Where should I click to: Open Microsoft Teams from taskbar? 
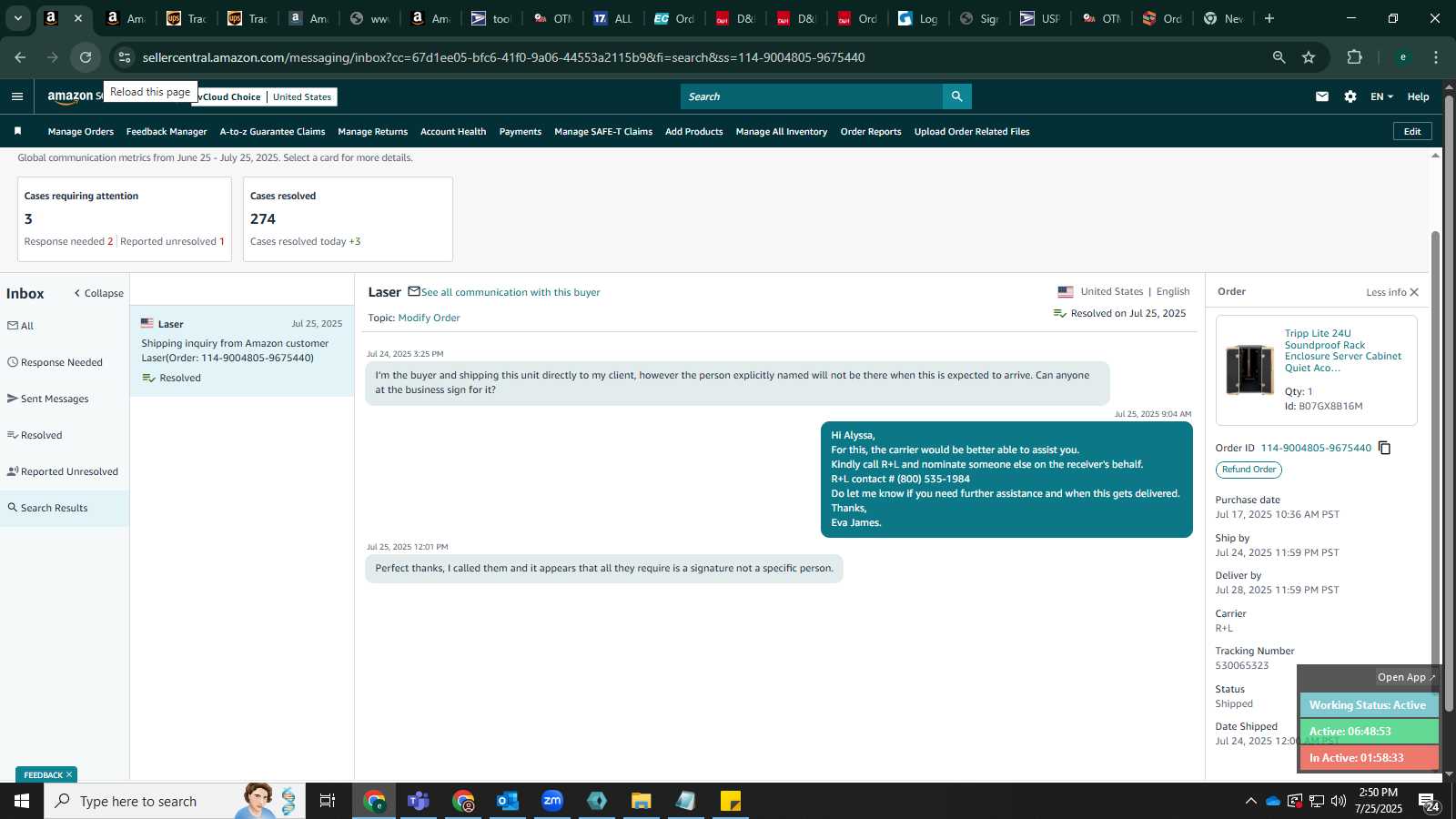click(x=419, y=801)
